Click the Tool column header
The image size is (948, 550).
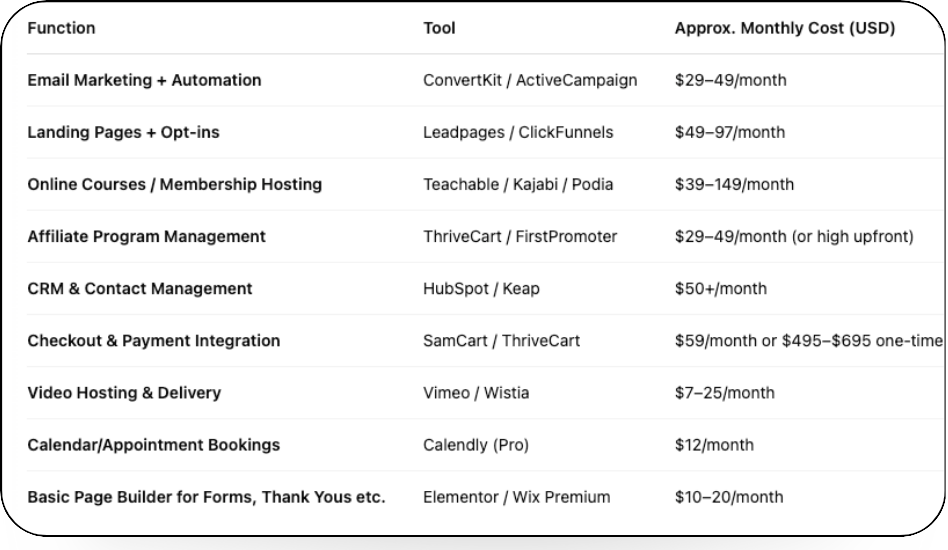439,28
